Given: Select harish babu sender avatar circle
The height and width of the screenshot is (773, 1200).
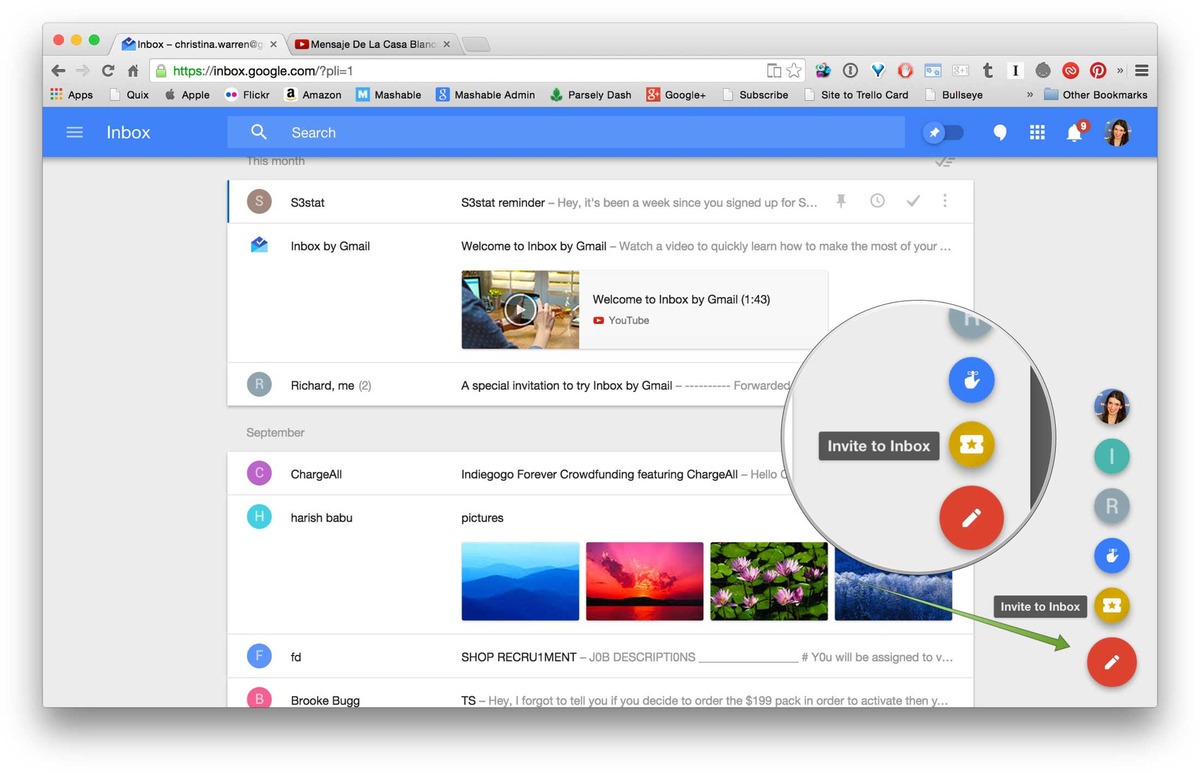Looking at the screenshot, I should pyautogui.click(x=259, y=517).
